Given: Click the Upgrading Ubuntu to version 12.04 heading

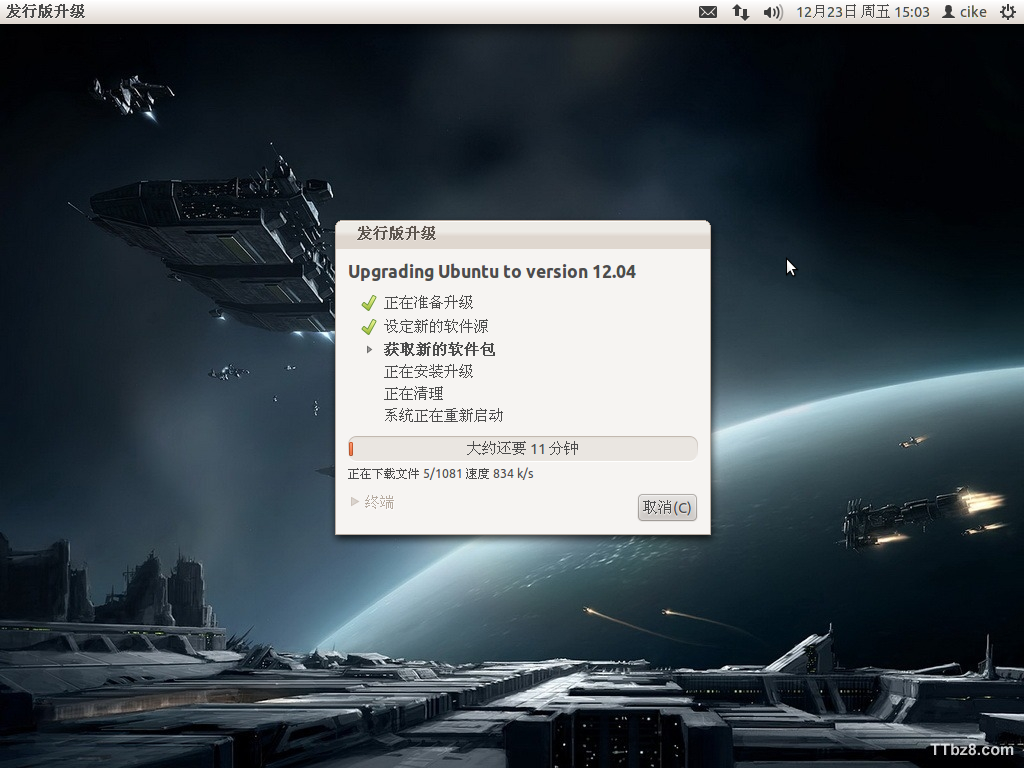Looking at the screenshot, I should tap(492, 272).
